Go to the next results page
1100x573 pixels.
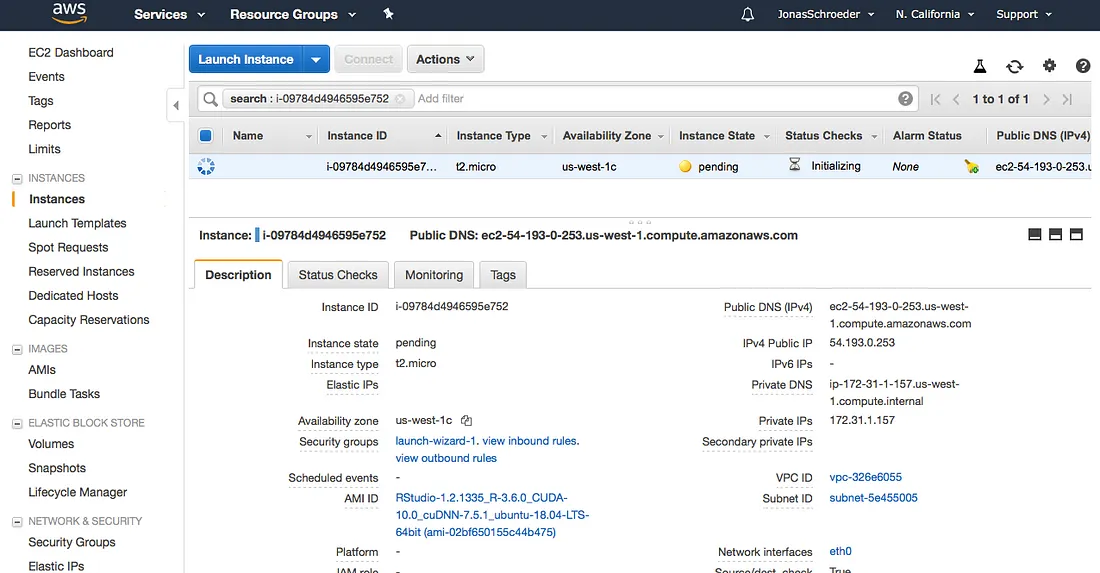click(x=1046, y=100)
